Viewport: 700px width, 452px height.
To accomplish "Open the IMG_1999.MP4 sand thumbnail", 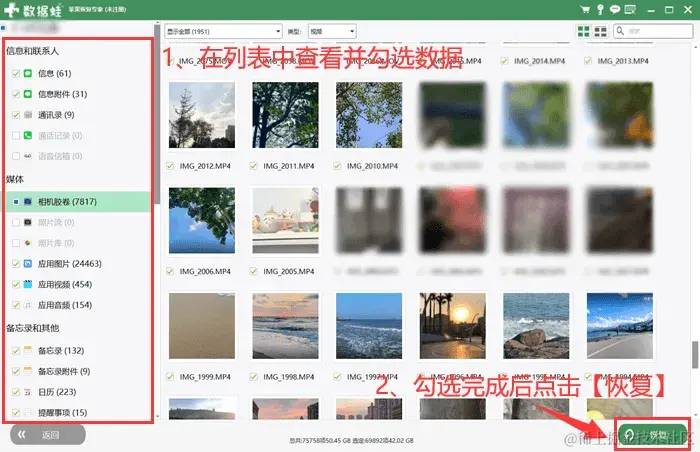I will [202, 326].
